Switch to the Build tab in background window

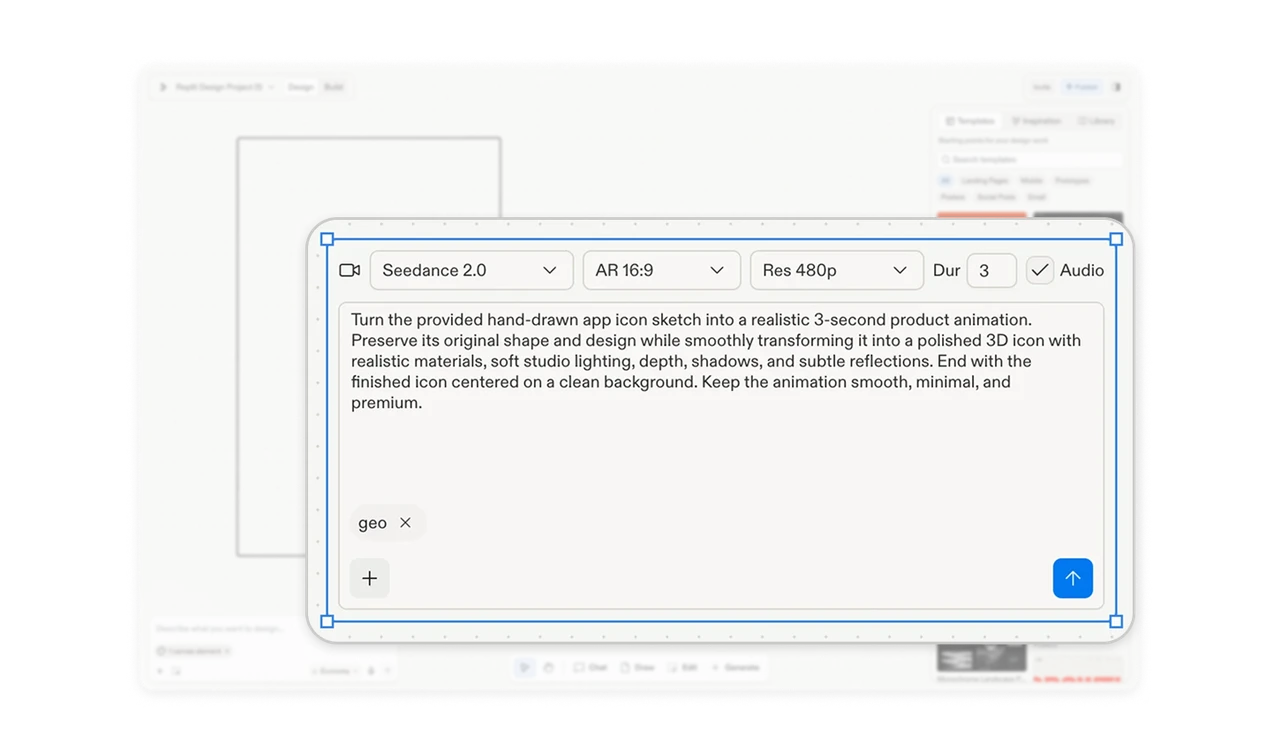[x=333, y=87]
